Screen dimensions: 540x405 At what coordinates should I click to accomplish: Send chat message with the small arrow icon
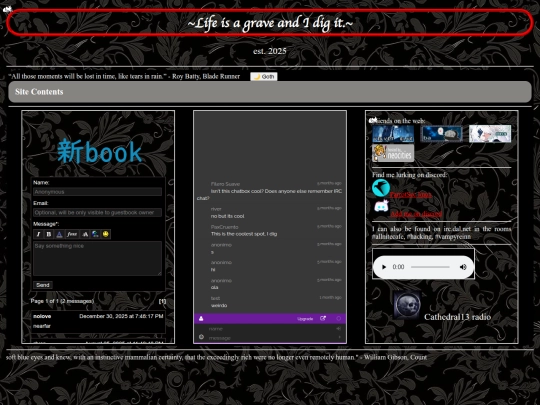pos(340,337)
